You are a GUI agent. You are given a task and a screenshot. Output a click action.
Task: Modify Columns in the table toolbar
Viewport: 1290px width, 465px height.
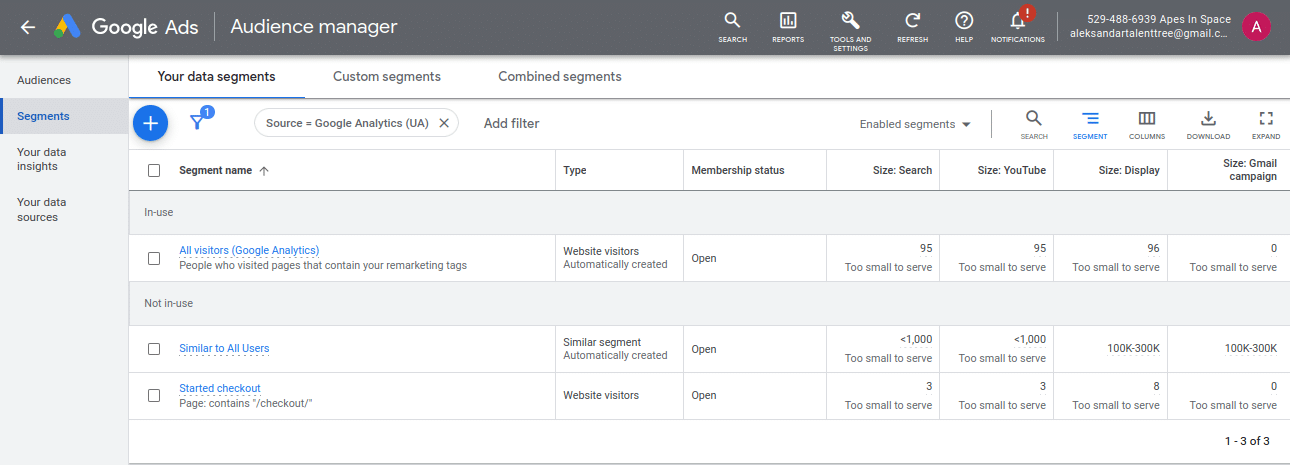click(x=1147, y=124)
